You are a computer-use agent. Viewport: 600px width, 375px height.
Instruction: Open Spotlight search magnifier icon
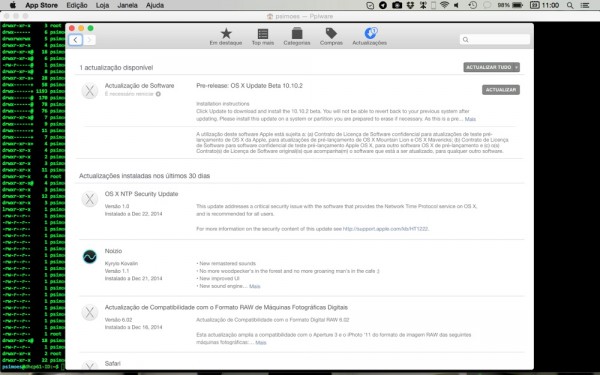570,5
